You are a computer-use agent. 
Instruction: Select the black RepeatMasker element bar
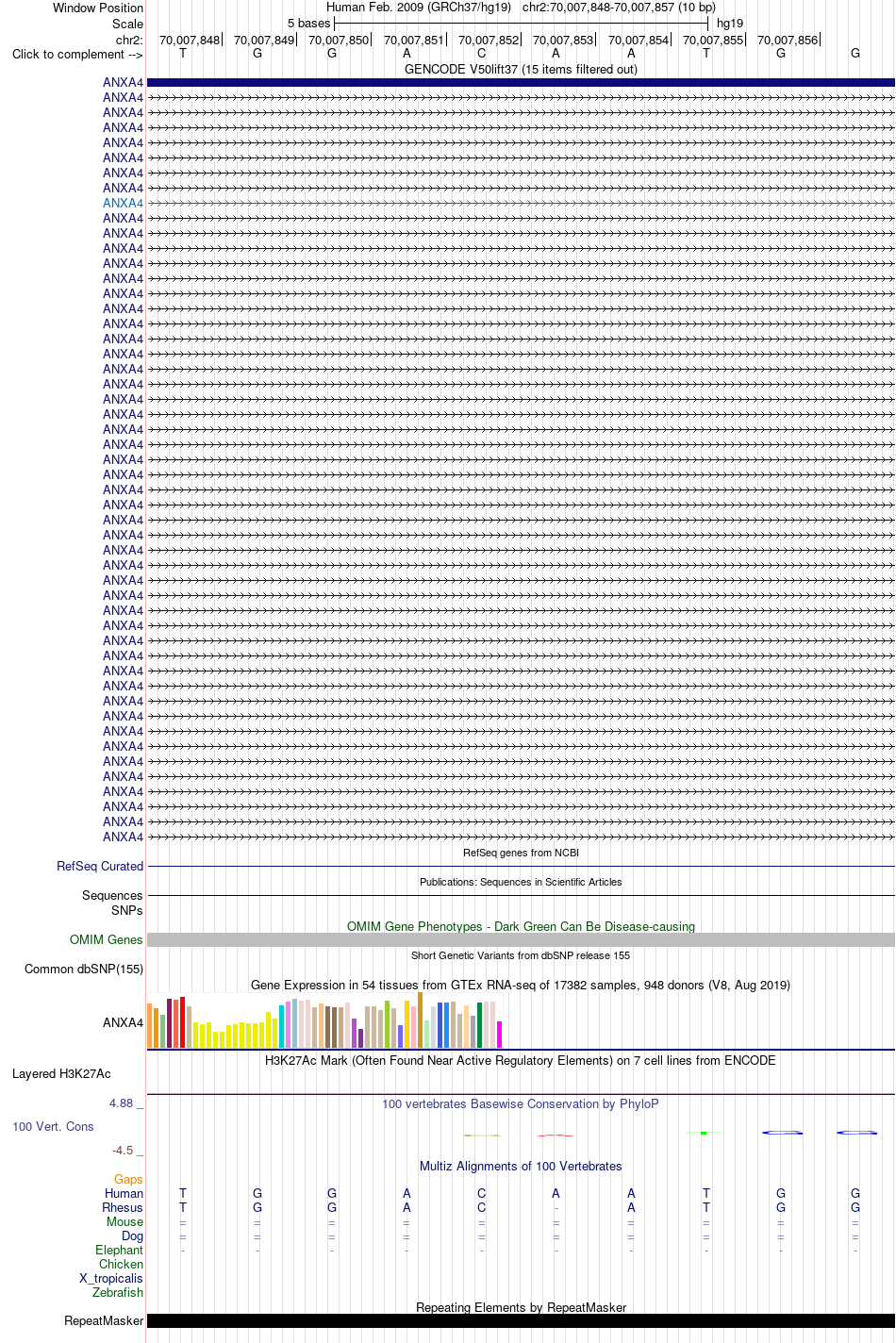pos(521,1320)
